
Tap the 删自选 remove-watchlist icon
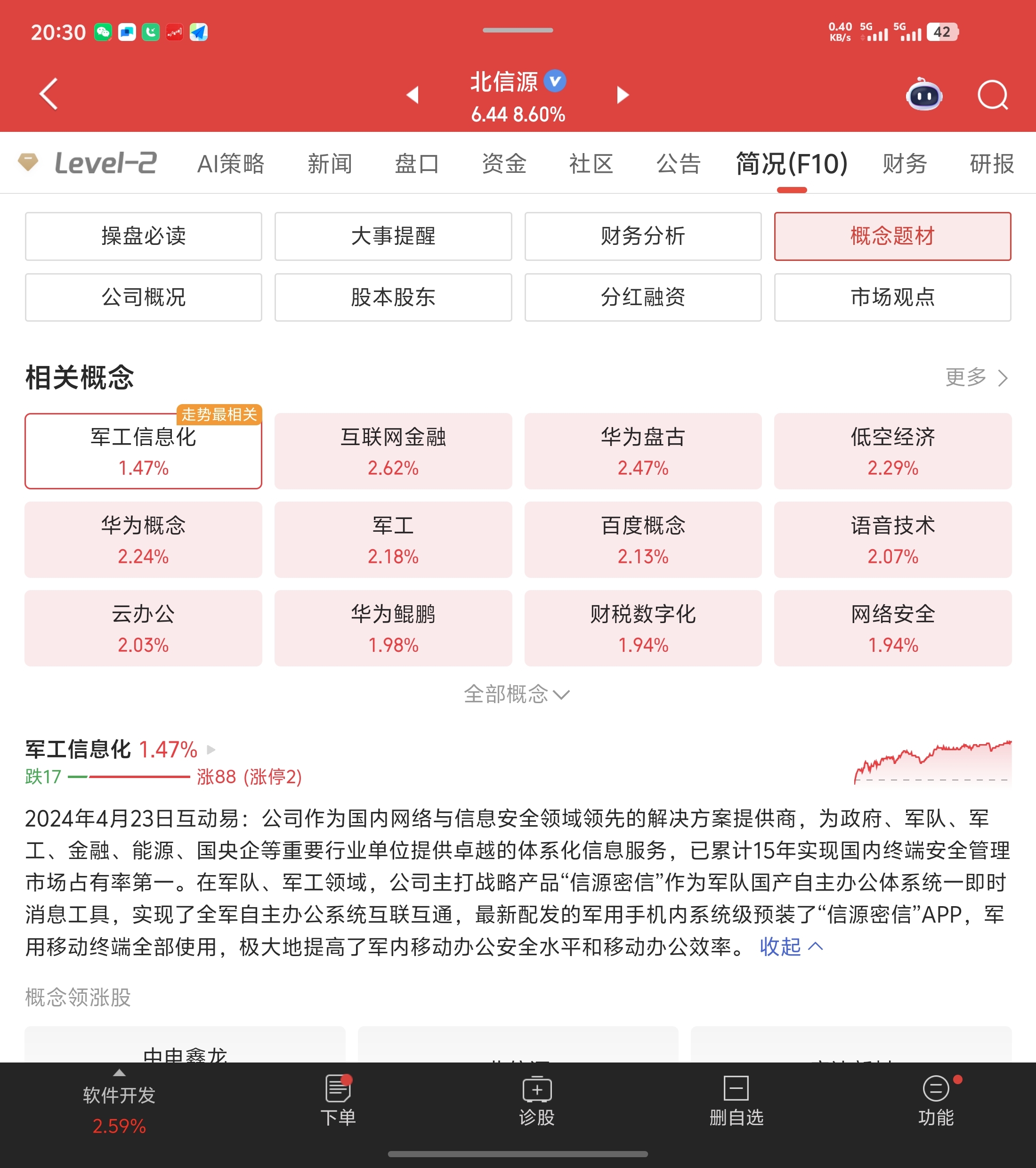coord(736,1088)
